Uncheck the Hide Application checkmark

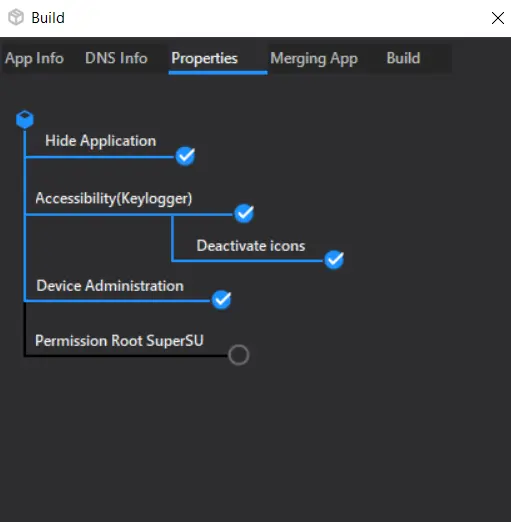pyautogui.click(x=185, y=156)
